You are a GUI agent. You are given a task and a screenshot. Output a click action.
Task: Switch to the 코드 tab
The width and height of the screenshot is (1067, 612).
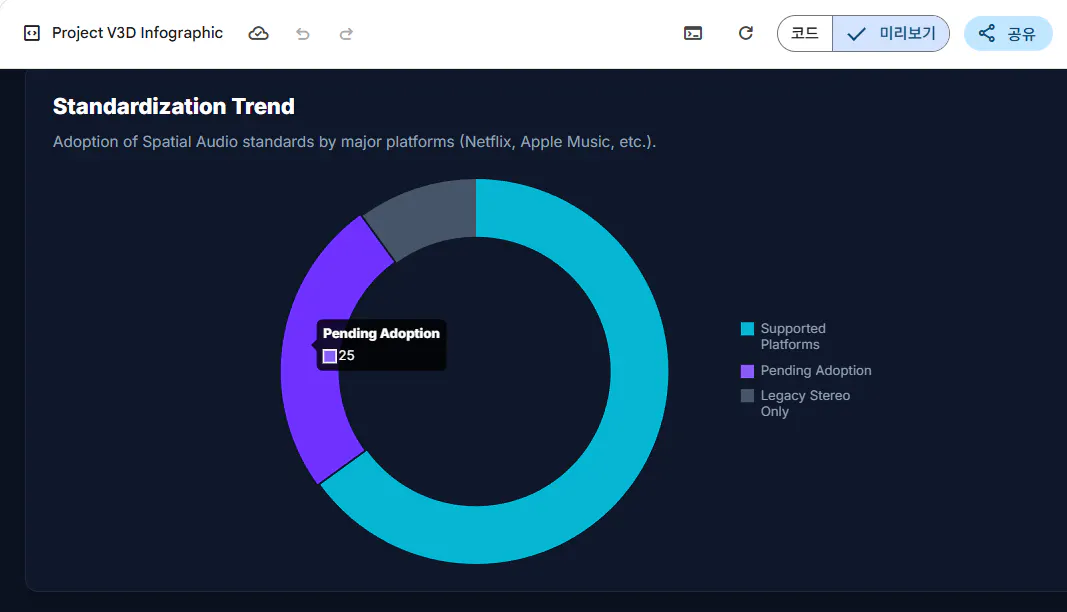pos(805,33)
